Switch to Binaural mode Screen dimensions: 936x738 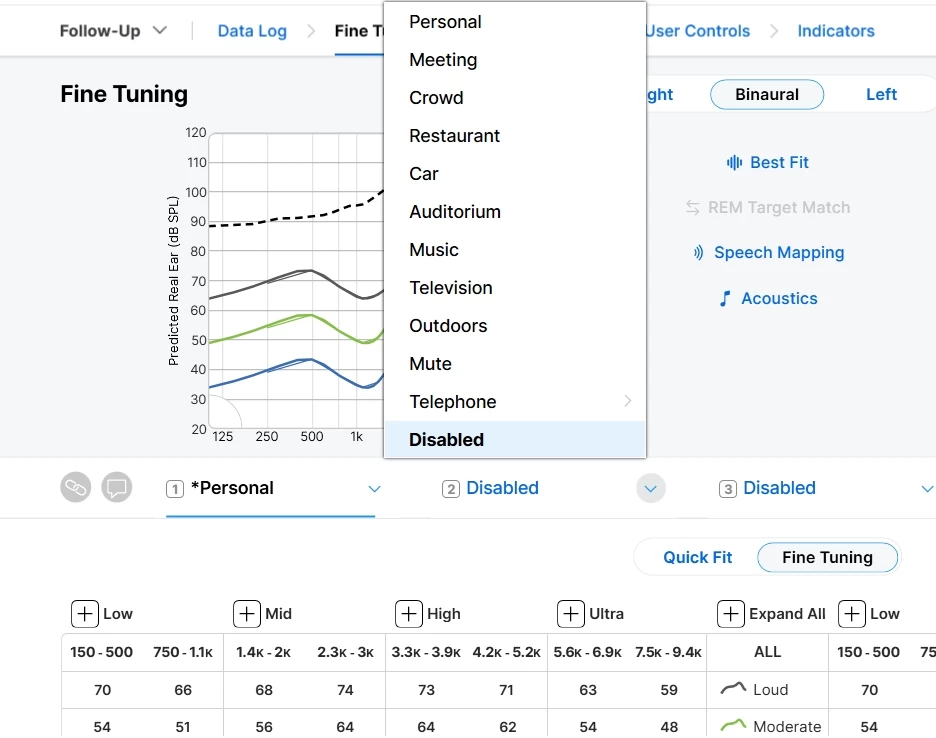[766, 94]
